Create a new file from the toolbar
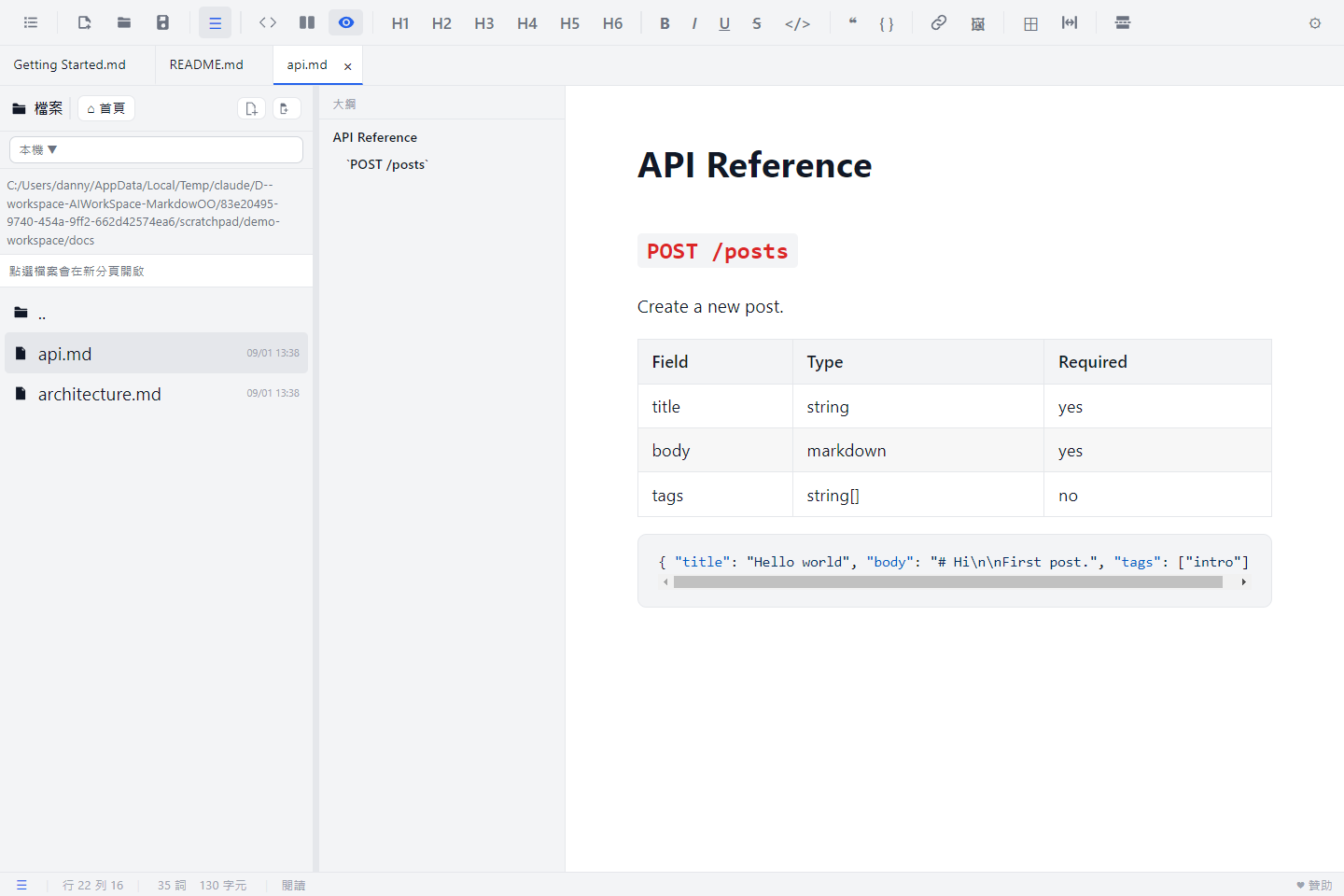1344x896 pixels. [84, 23]
